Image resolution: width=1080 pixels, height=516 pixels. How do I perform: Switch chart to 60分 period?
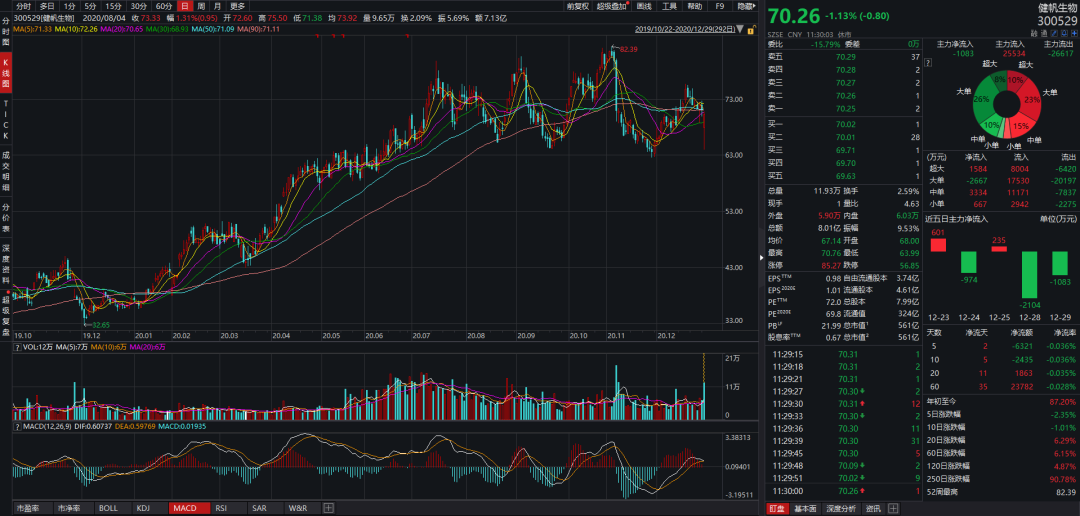coord(164,6)
